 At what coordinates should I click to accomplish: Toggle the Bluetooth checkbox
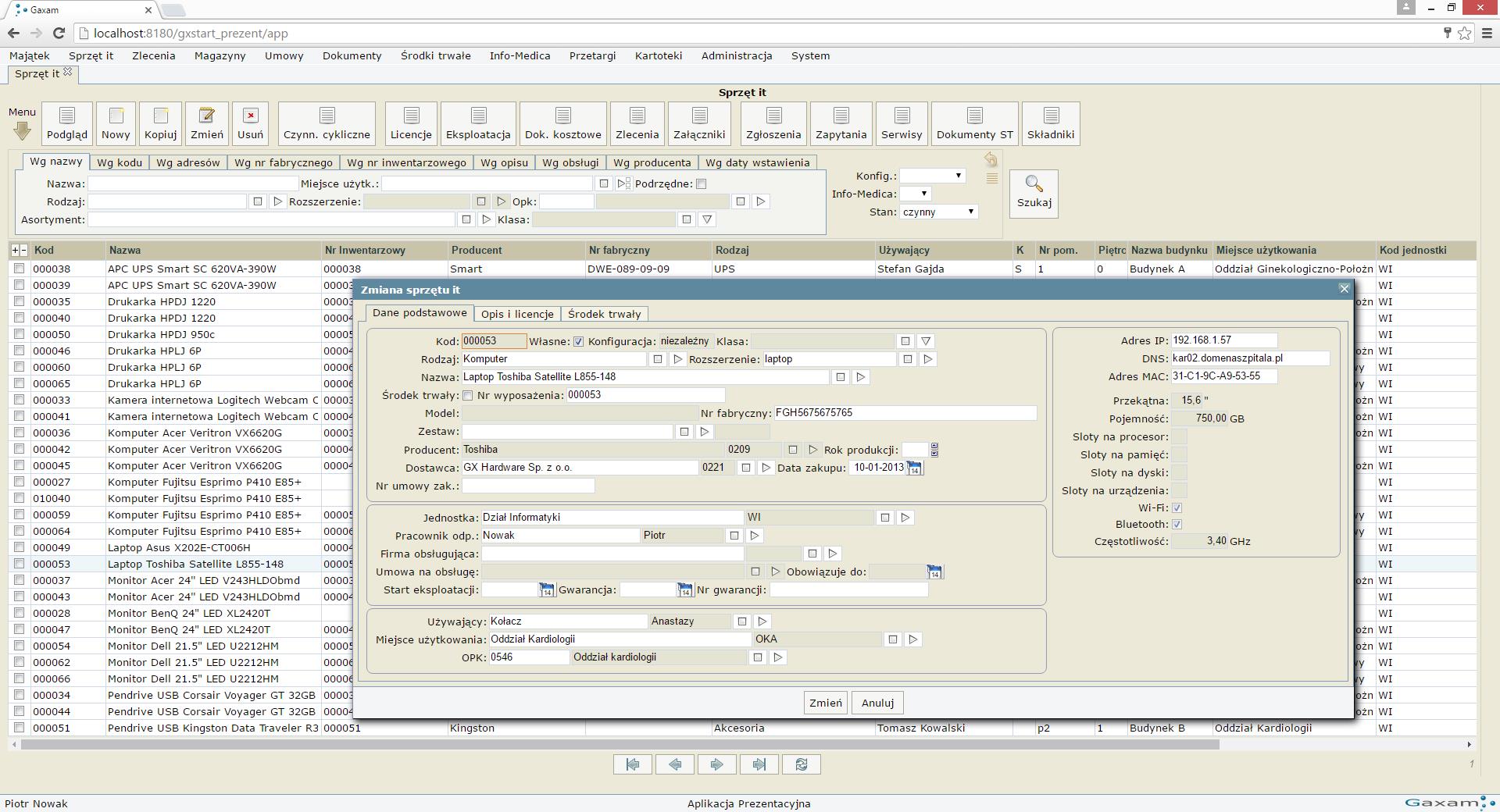click(x=1177, y=525)
